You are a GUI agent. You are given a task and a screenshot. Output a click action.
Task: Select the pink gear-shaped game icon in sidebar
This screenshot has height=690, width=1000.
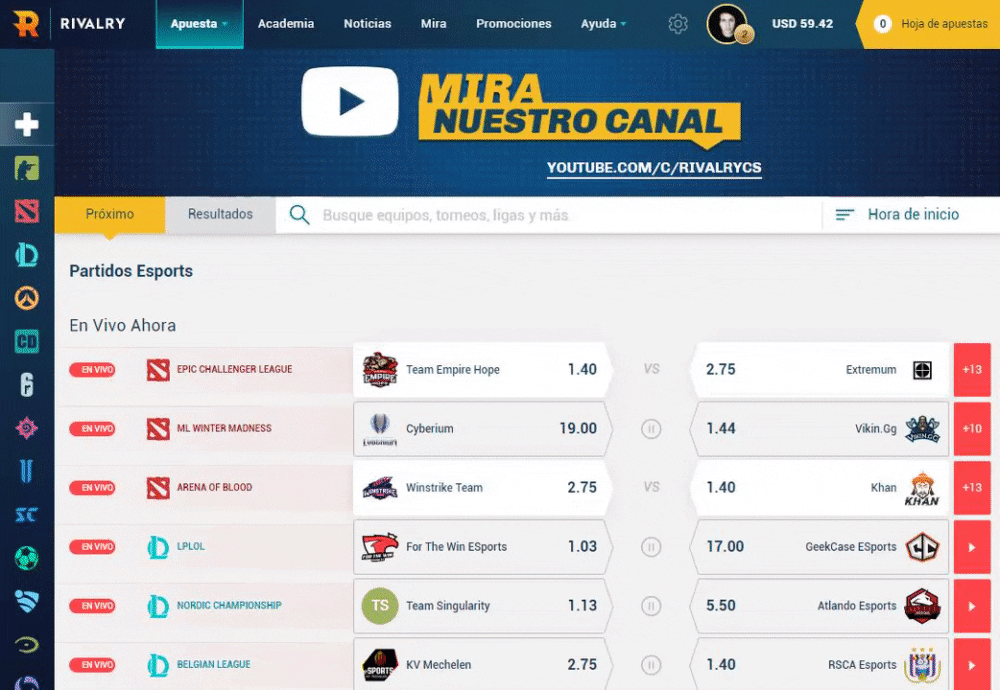click(x=27, y=429)
